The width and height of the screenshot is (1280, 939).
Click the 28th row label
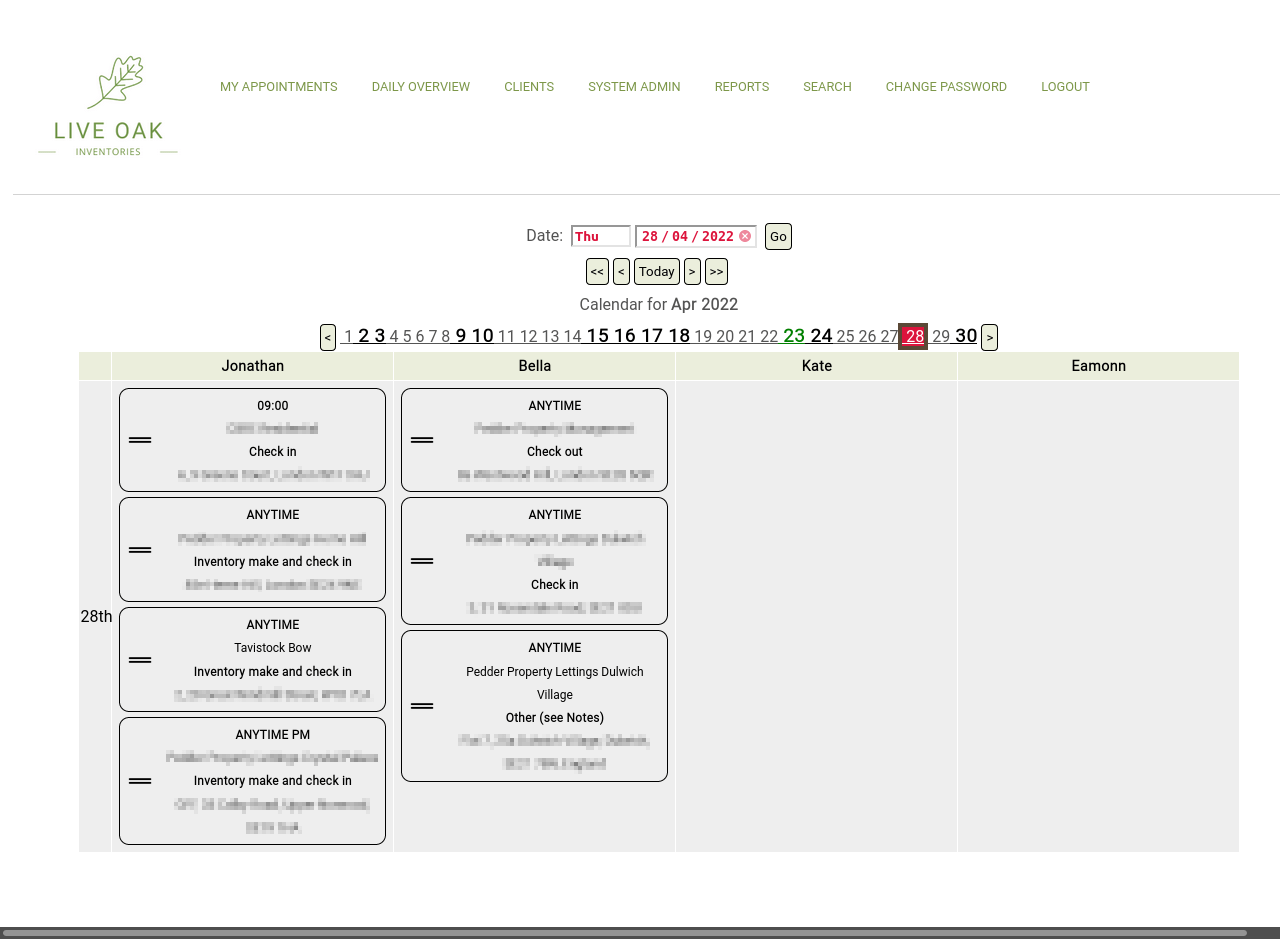pyautogui.click(x=96, y=617)
